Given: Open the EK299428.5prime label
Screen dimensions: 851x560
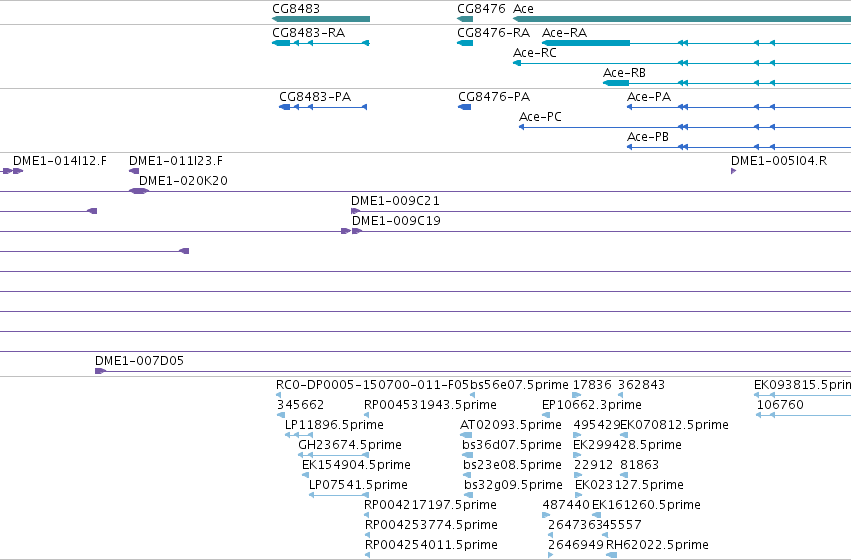Looking at the screenshot, I should (627, 445).
